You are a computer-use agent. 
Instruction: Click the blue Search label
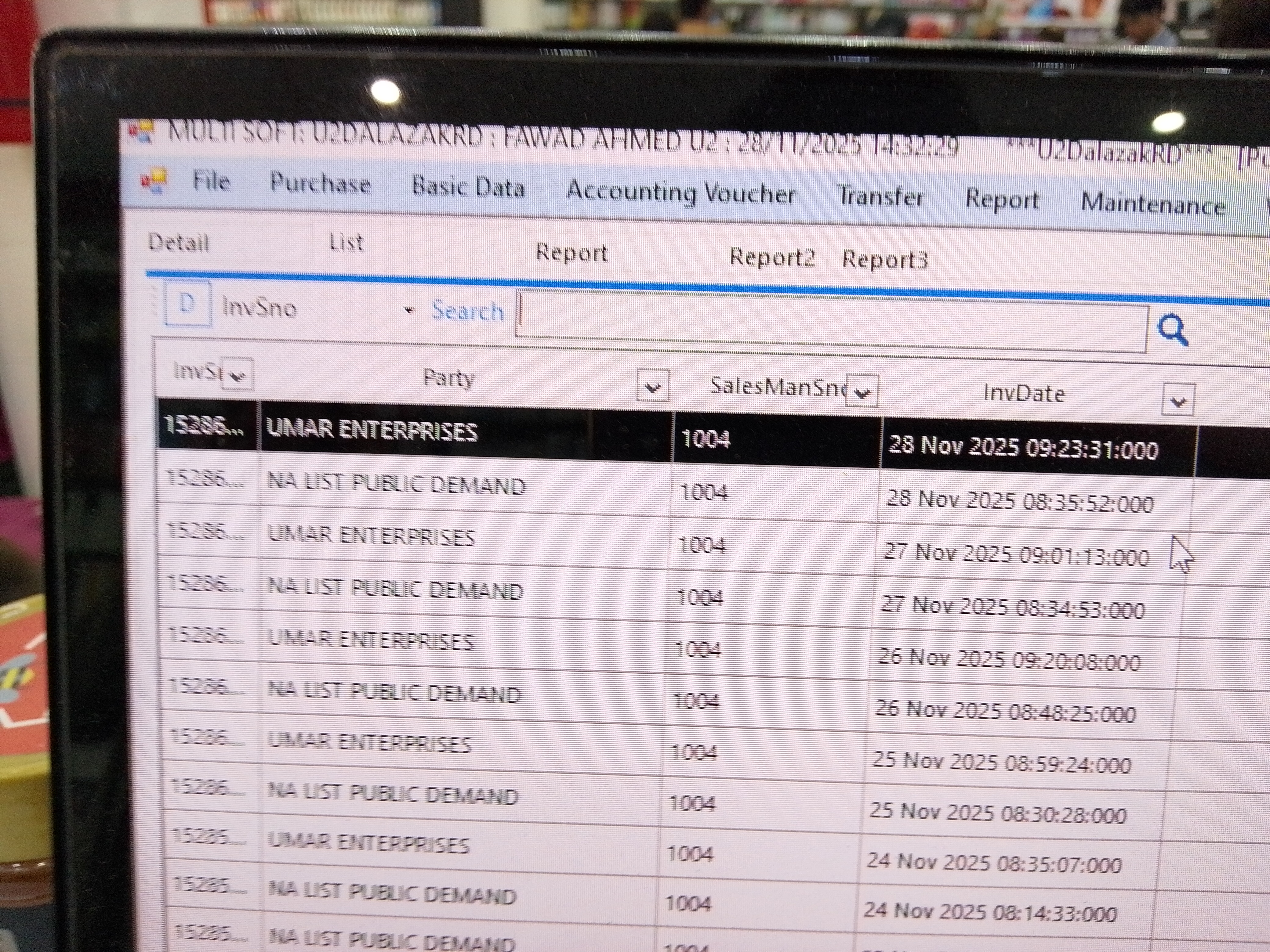click(467, 311)
